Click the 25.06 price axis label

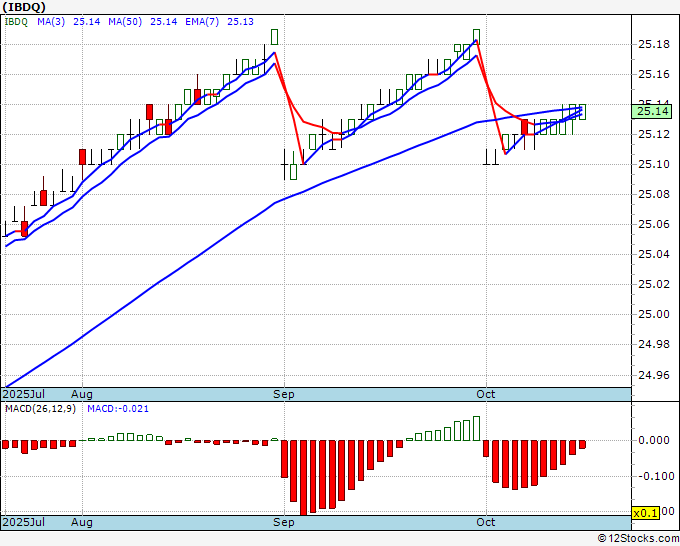tap(654, 224)
